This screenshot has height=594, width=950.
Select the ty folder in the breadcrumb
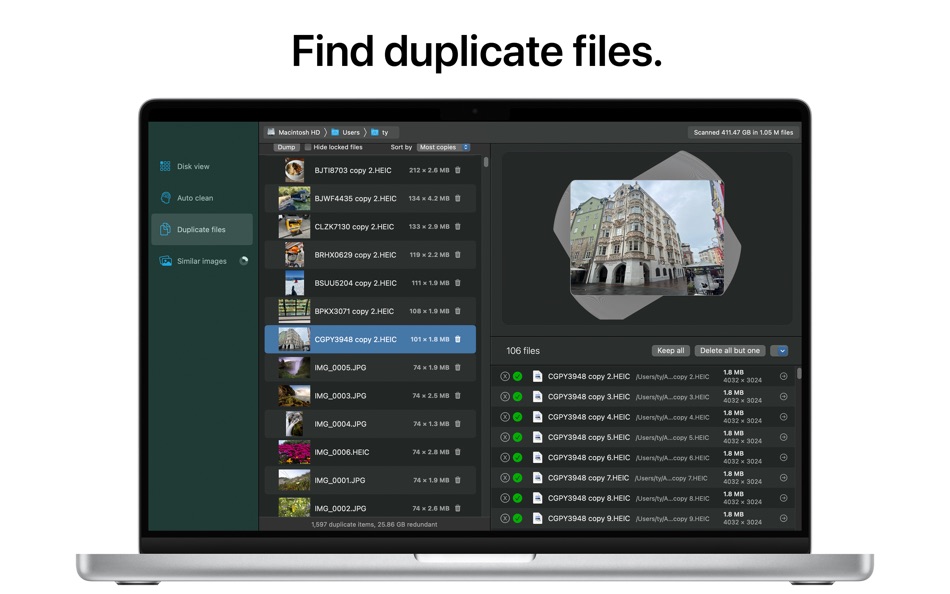[x=386, y=132]
